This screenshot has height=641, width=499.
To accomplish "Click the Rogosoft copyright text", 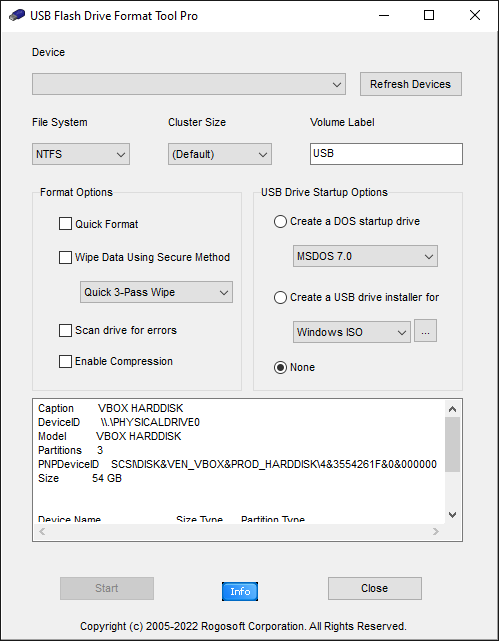I will click(x=243, y=626).
